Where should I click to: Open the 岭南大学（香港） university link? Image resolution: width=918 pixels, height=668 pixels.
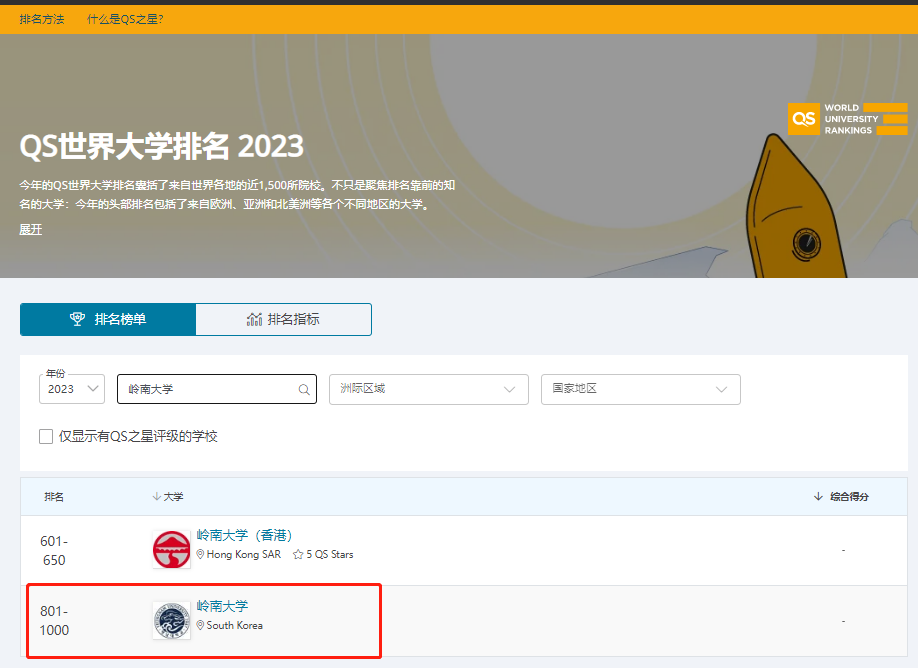pyautogui.click(x=244, y=535)
